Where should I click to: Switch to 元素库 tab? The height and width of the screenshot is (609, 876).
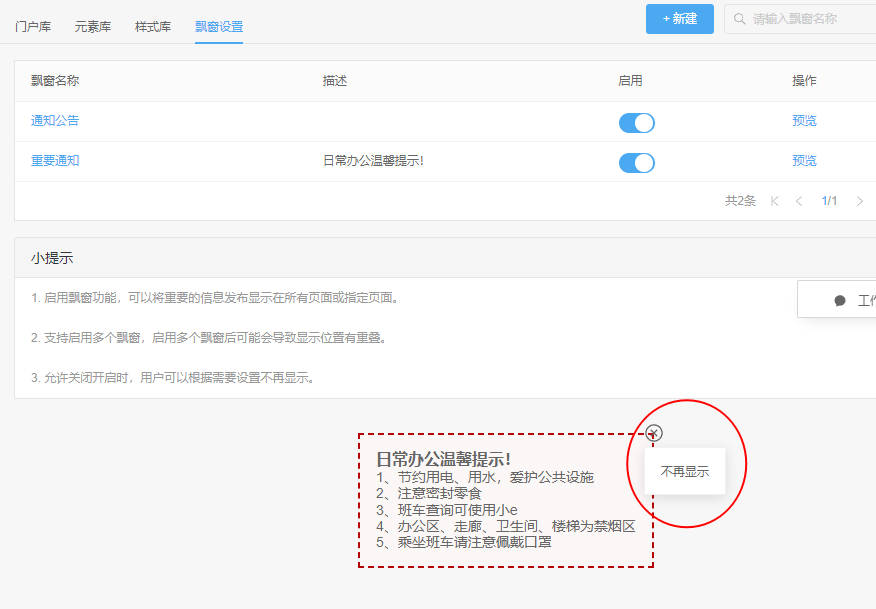pyautogui.click(x=93, y=26)
